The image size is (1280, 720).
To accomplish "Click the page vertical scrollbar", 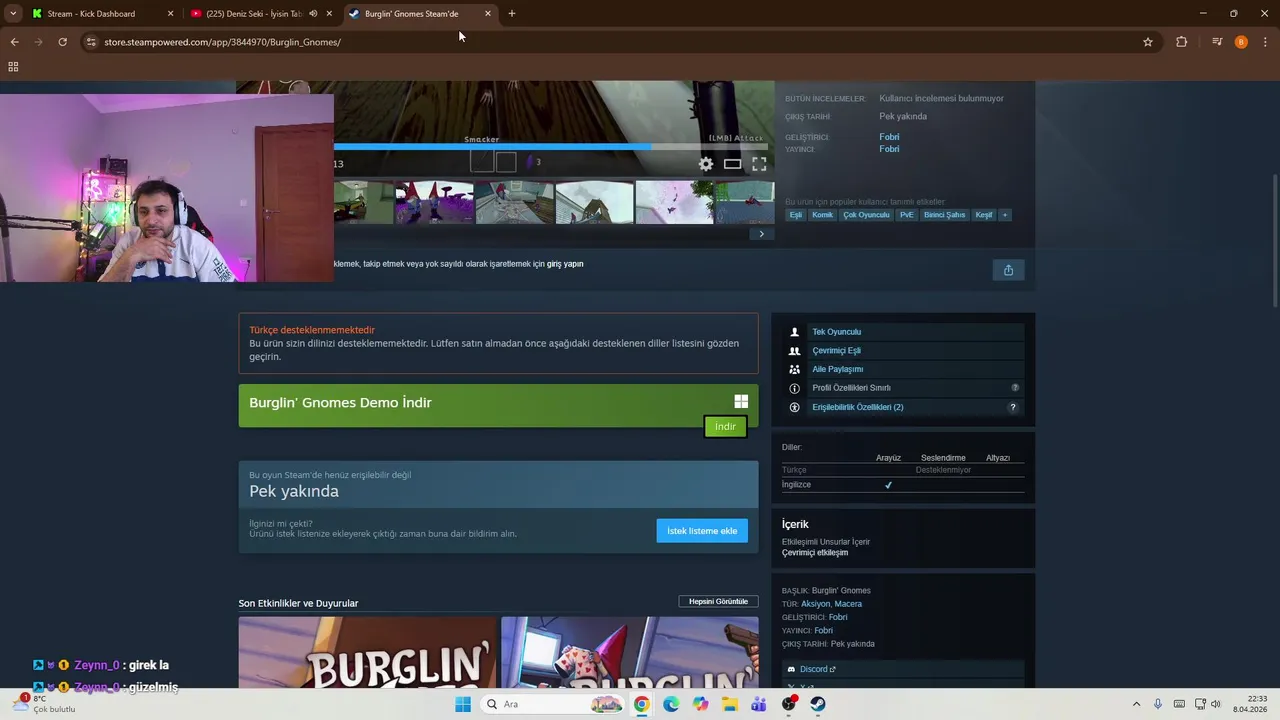I will (1274, 240).
